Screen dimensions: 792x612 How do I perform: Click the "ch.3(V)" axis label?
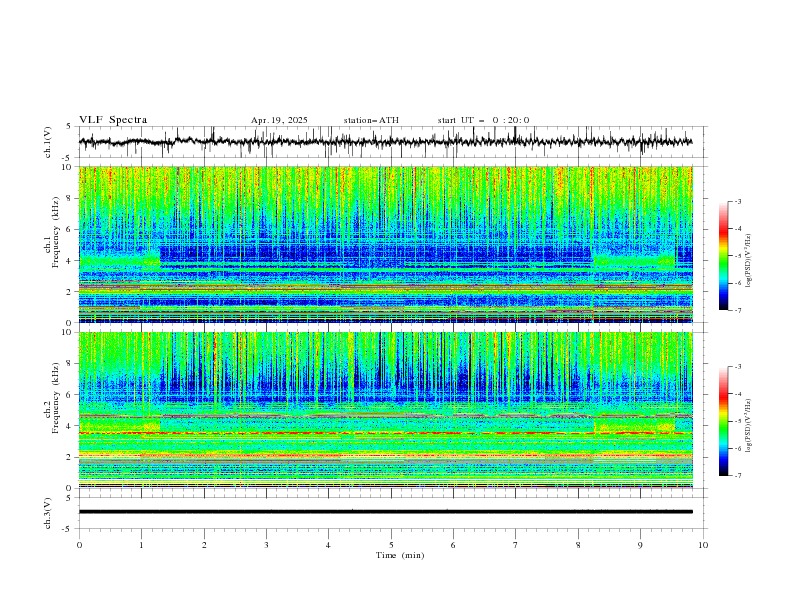pyautogui.click(x=48, y=513)
